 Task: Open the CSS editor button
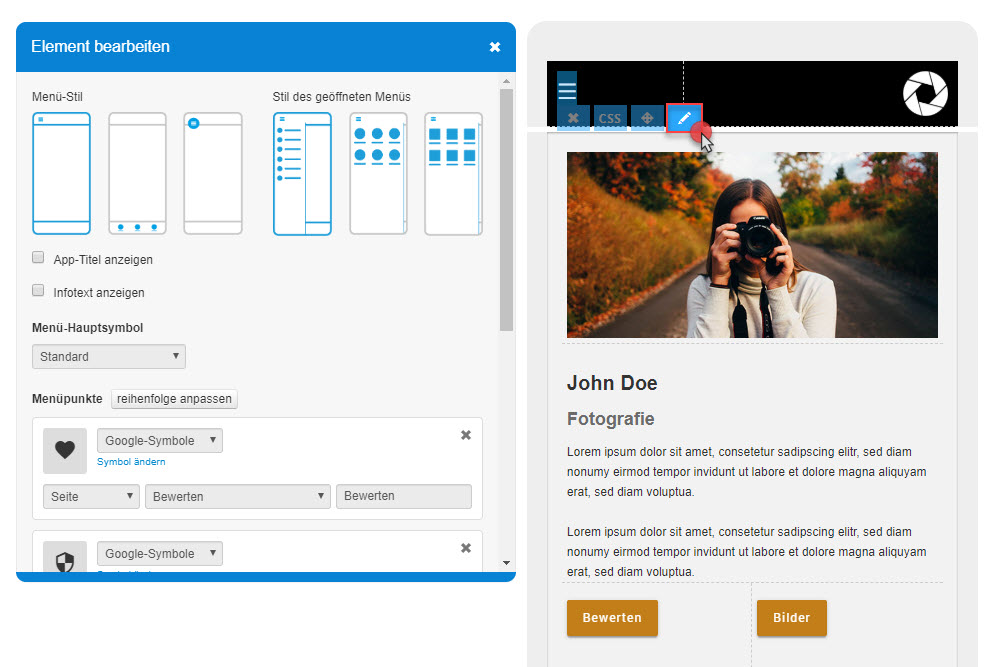[x=610, y=118]
